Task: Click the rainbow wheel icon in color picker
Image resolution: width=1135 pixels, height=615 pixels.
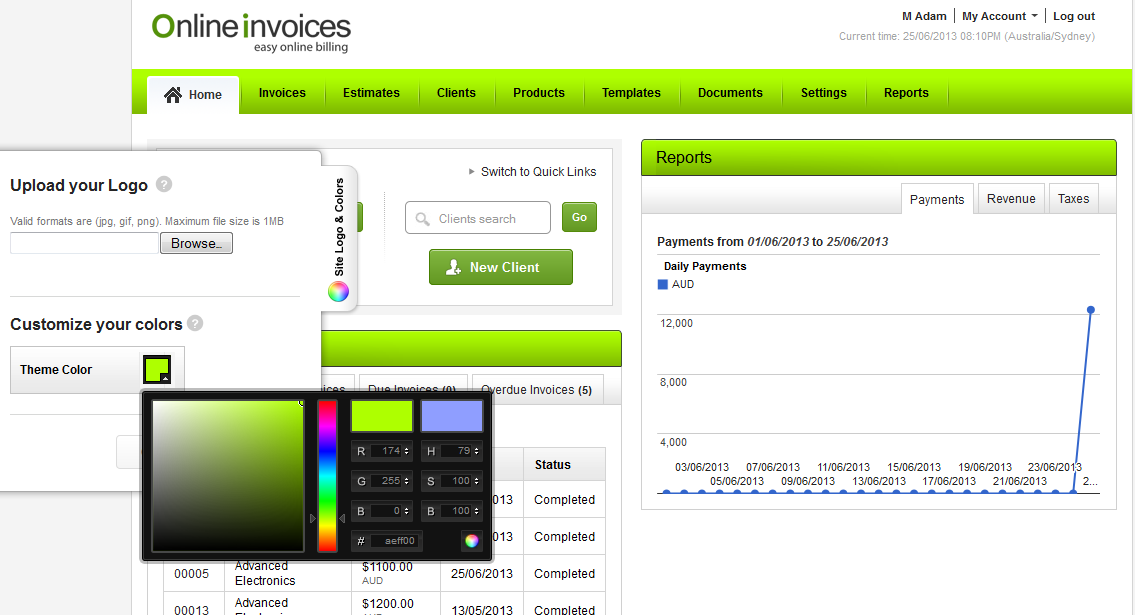Action: 471,541
